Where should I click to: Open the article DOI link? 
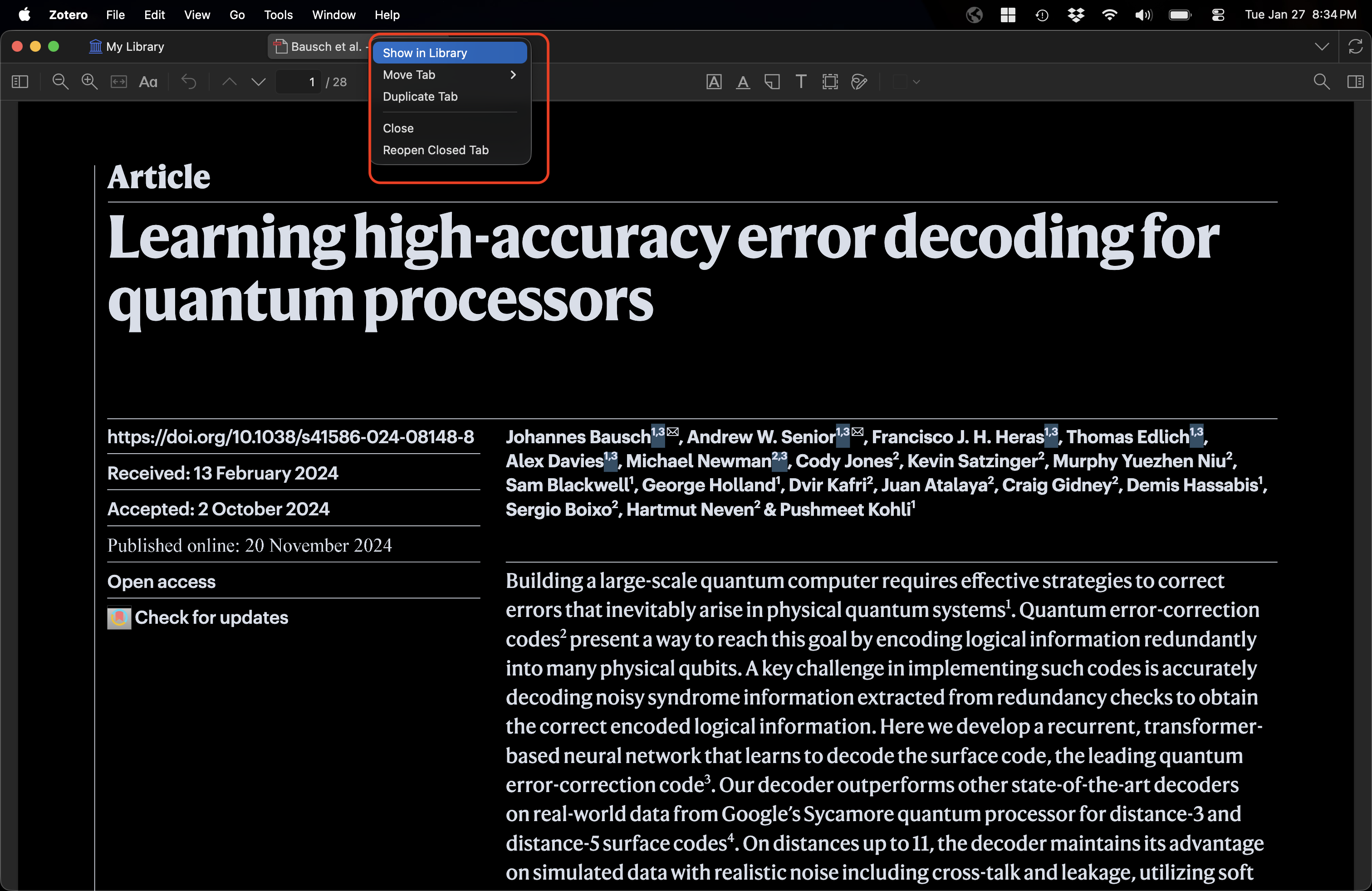[290, 437]
